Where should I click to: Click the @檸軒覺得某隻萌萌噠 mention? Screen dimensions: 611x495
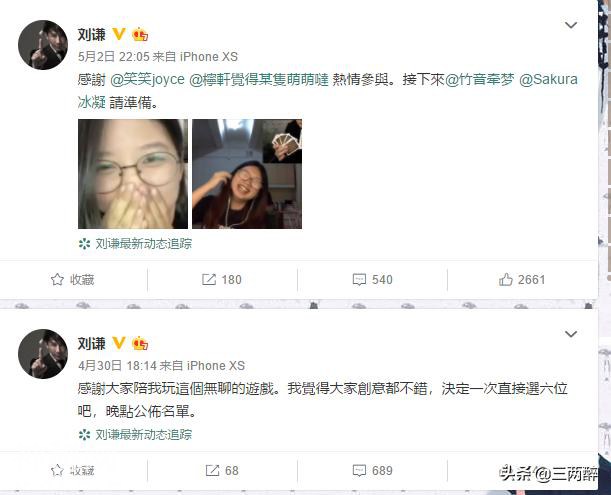[259, 80]
